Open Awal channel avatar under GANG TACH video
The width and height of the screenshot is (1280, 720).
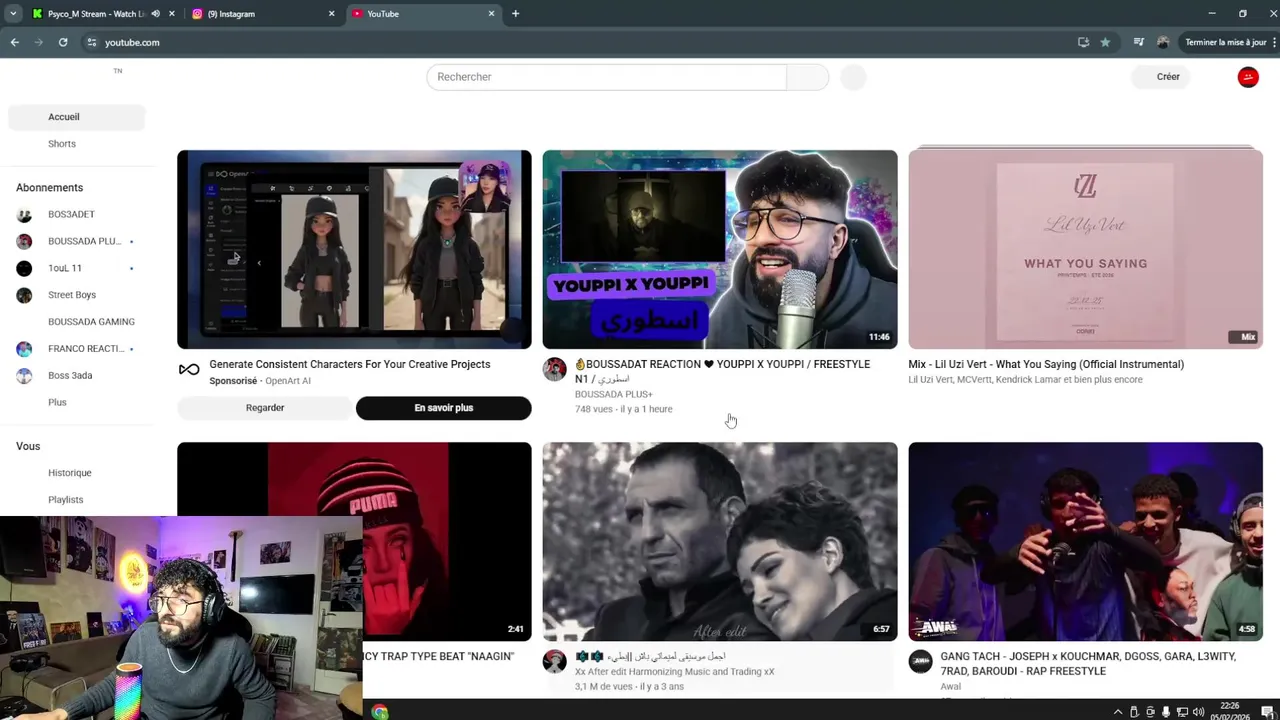coord(920,662)
